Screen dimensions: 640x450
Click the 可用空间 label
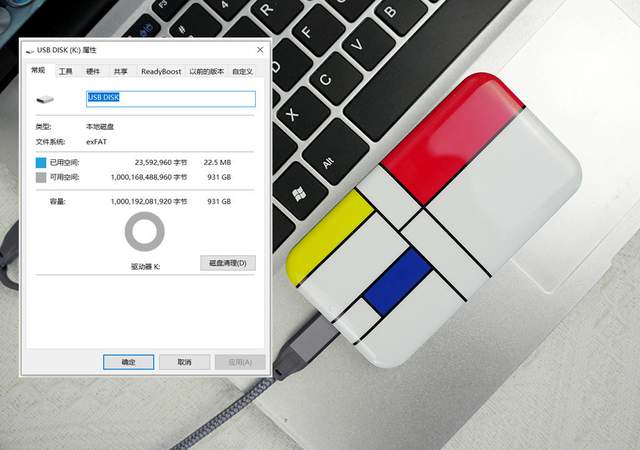click(x=64, y=177)
